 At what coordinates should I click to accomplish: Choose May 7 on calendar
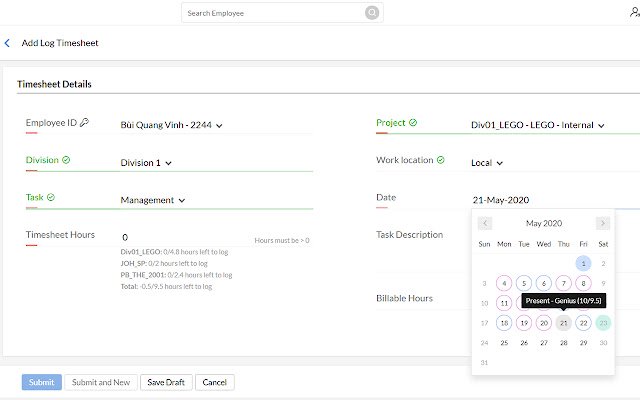tap(563, 283)
